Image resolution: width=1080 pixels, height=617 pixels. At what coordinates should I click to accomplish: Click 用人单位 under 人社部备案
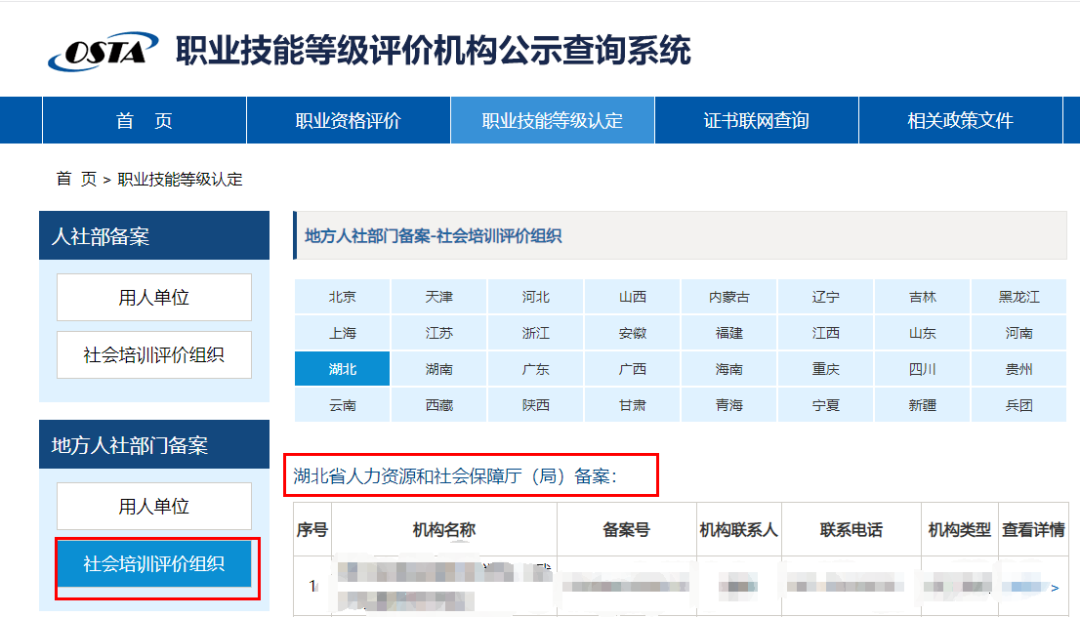click(x=153, y=297)
